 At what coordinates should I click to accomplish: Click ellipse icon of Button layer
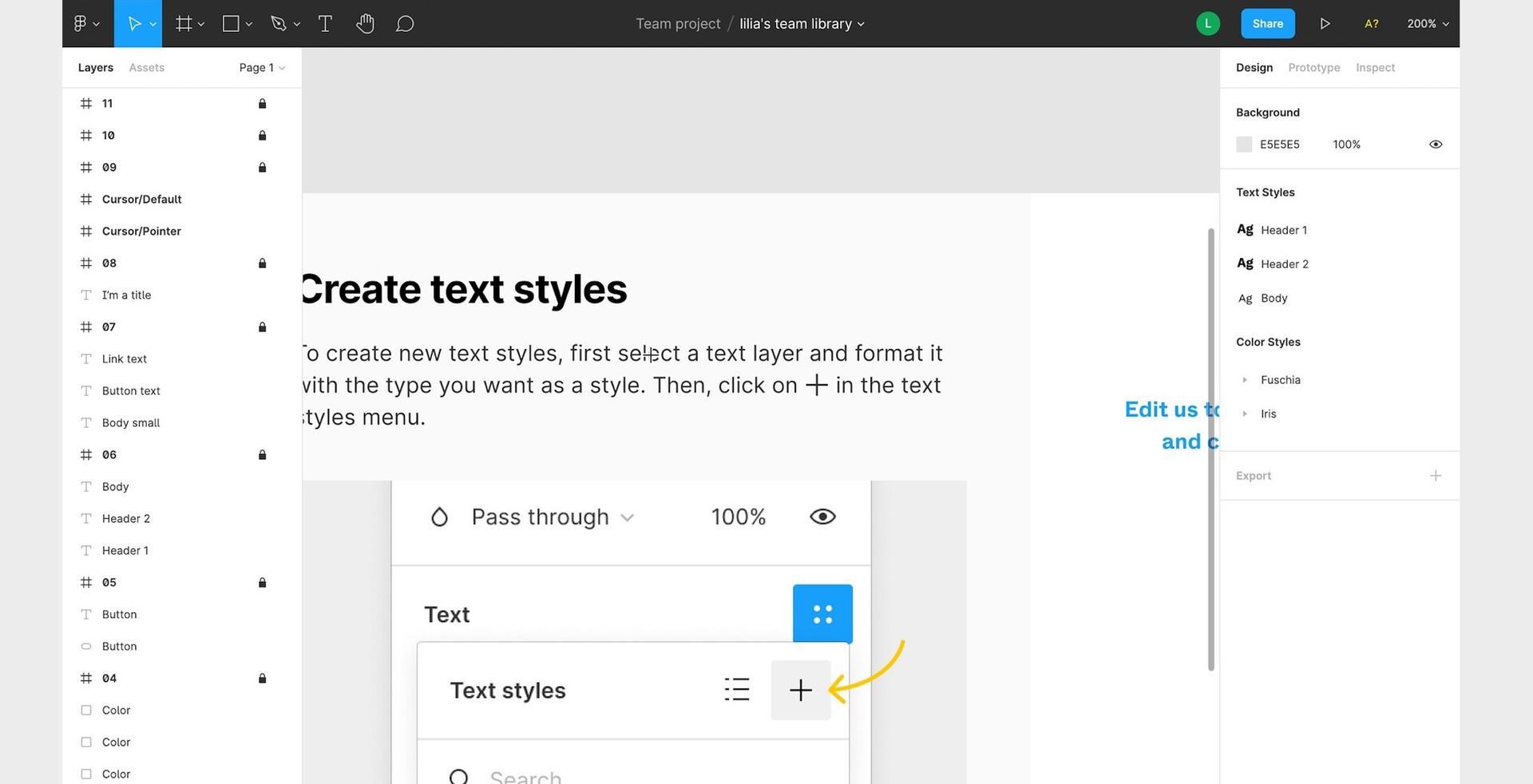[x=86, y=646]
